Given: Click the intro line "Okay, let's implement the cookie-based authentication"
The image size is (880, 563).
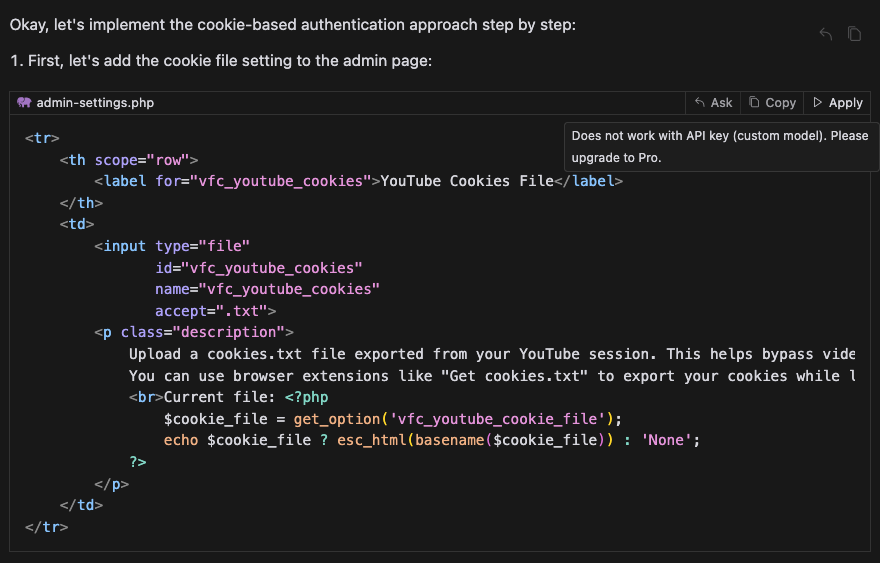Looking at the screenshot, I should (292, 25).
